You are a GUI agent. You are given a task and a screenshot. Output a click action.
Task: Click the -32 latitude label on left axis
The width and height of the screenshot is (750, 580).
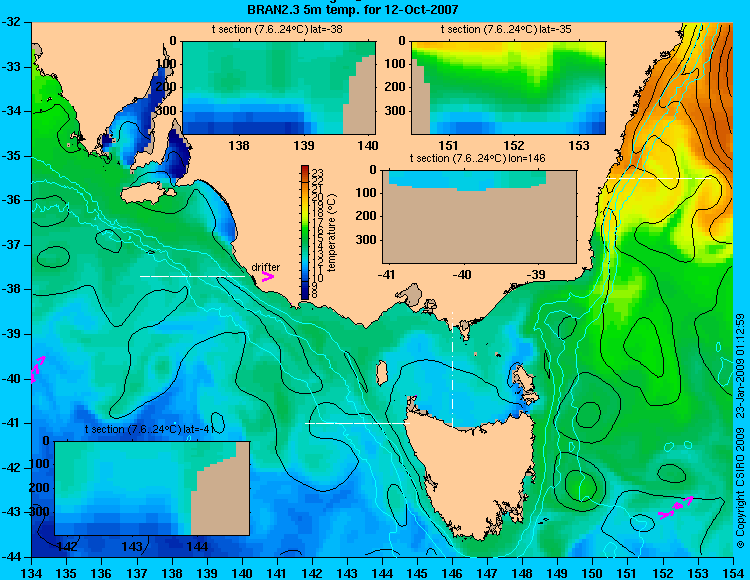tap(11, 22)
